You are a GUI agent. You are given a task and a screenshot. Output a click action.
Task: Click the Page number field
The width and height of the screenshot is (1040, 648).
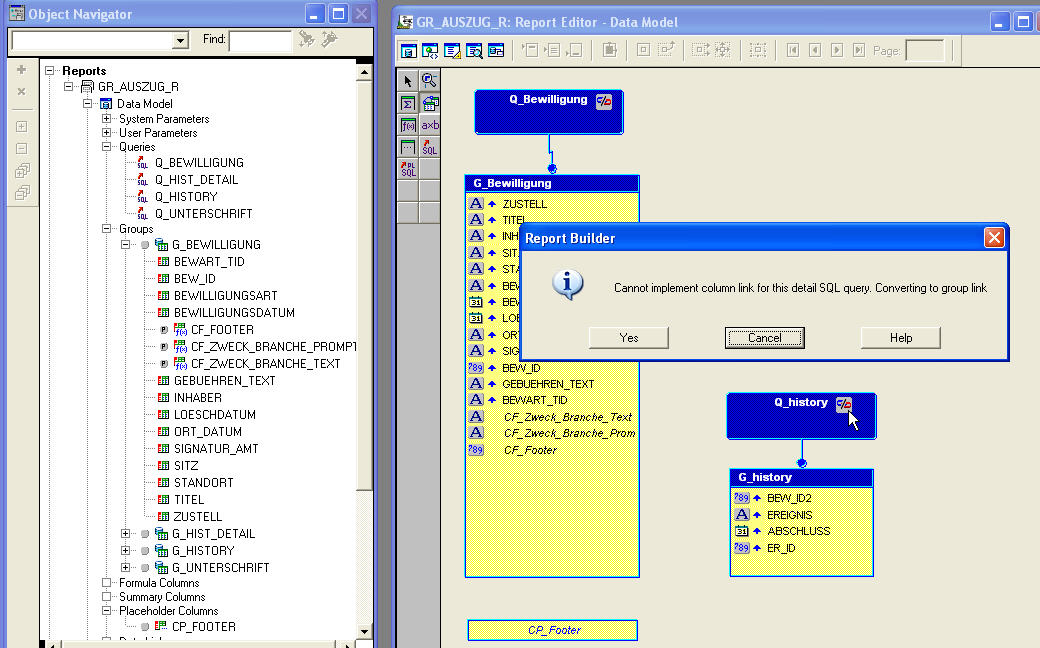925,50
